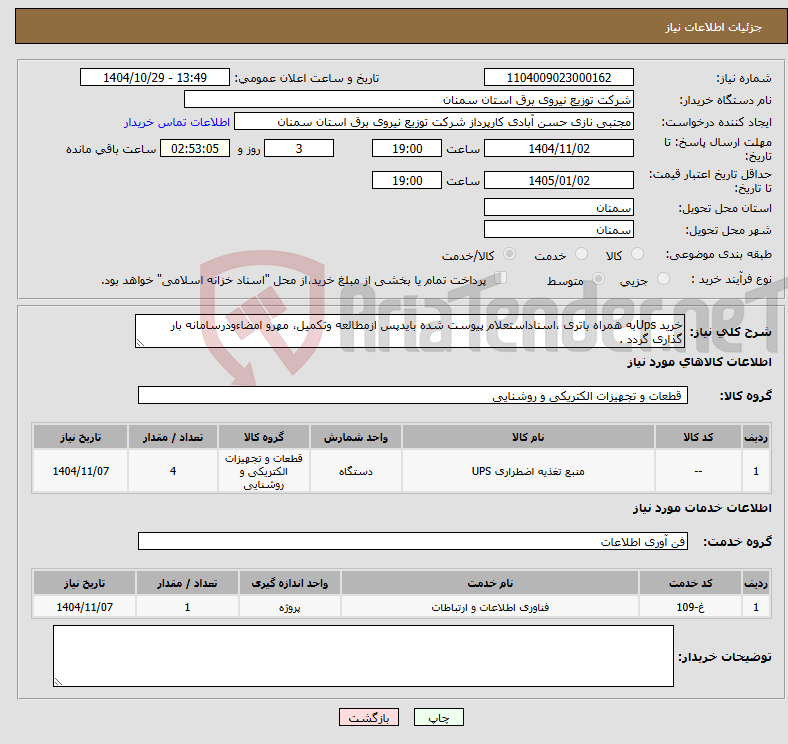Click the استان محل تحویل field
This screenshot has width=788, height=744.
coord(558,207)
